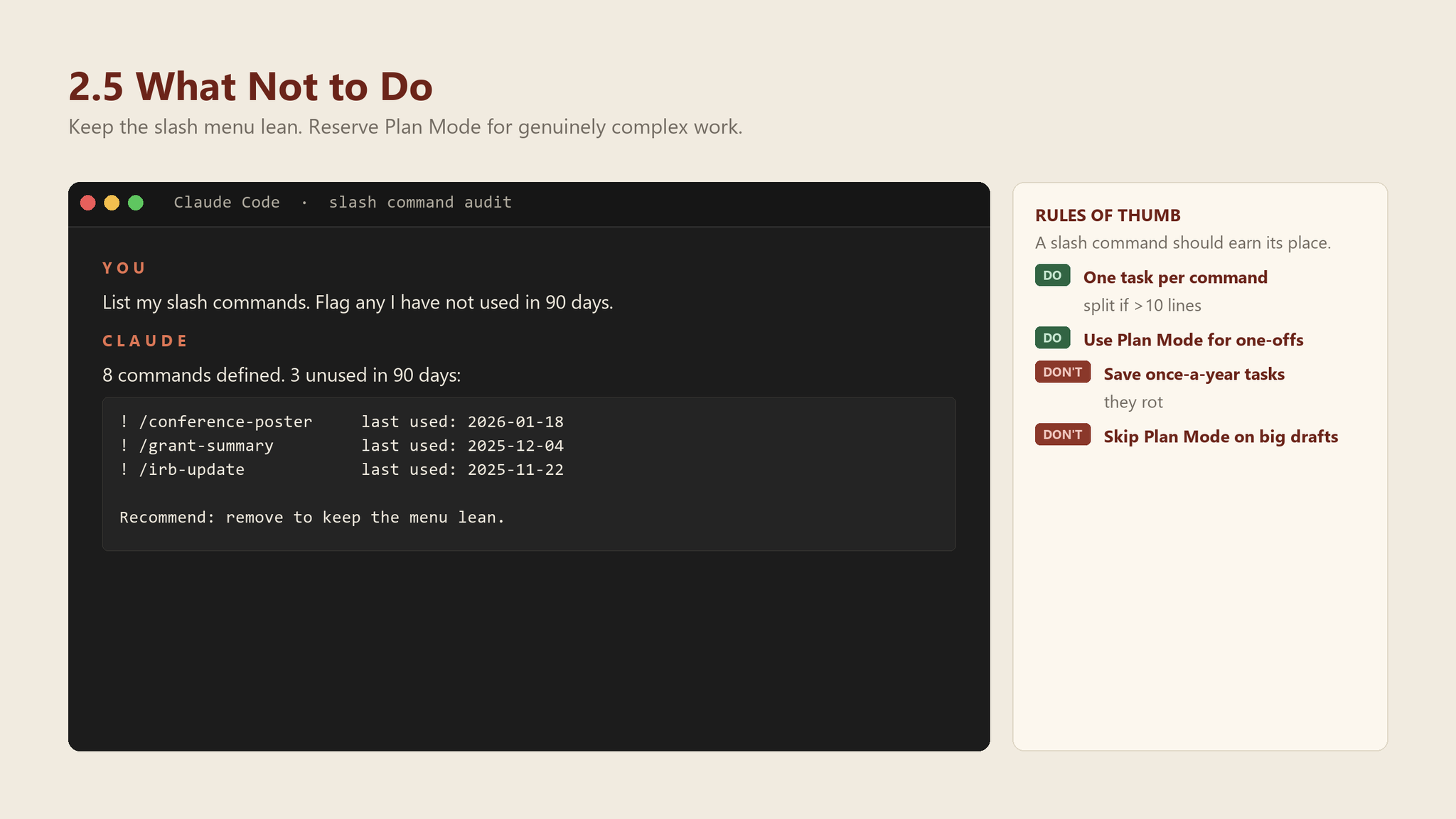Click the green maximize dot in terminal
Viewport: 1456px width, 819px height.
coord(136,203)
